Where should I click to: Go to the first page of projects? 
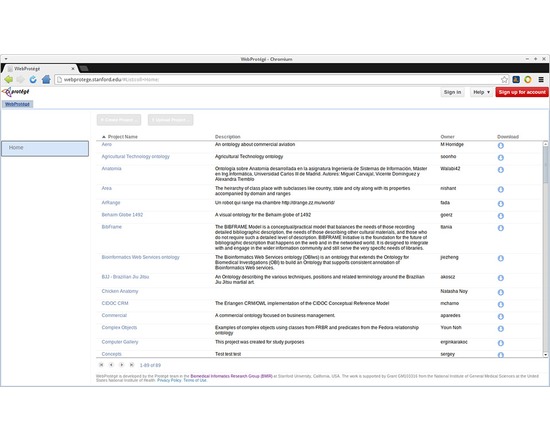pos(101,365)
